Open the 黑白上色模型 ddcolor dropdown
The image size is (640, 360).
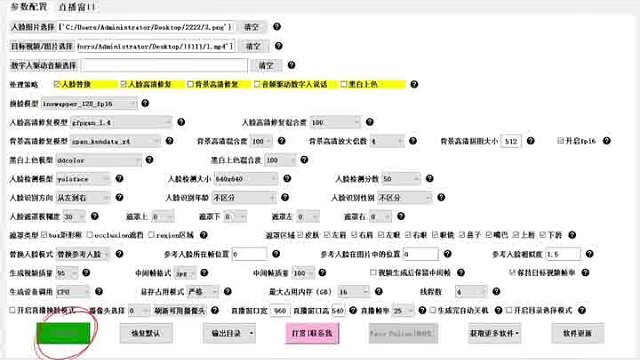[x=98, y=160]
